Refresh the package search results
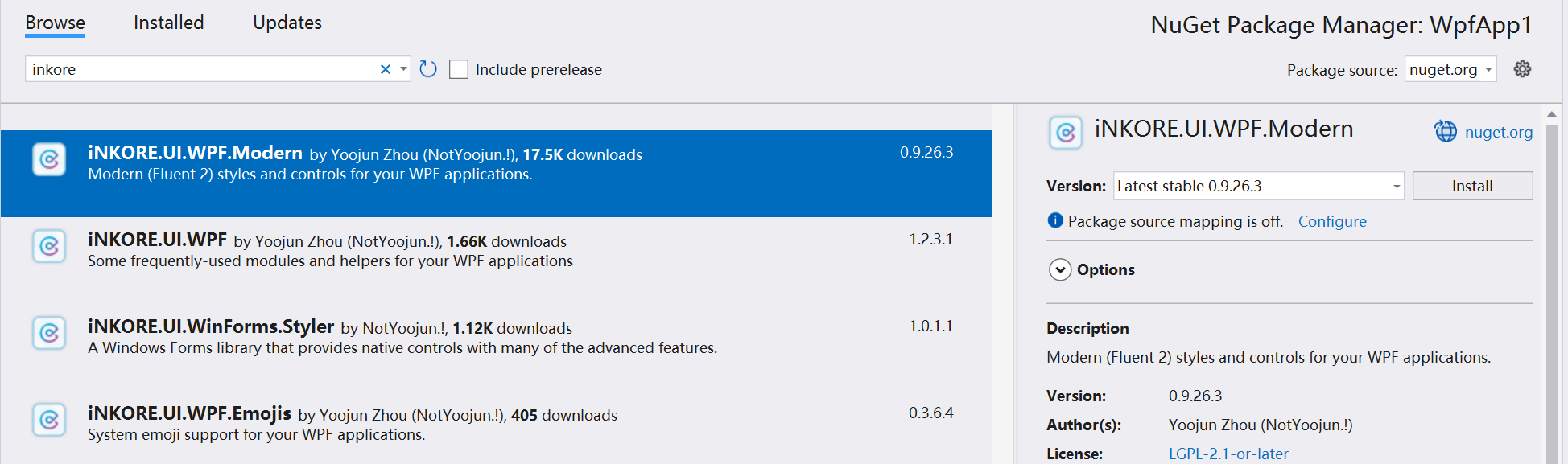Image resolution: width=1568 pixels, height=464 pixels. (428, 69)
